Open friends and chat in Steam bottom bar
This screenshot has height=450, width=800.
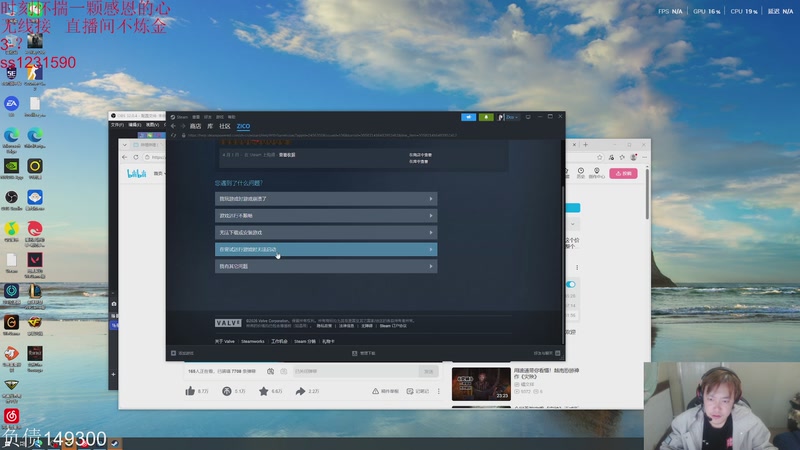click(x=547, y=353)
